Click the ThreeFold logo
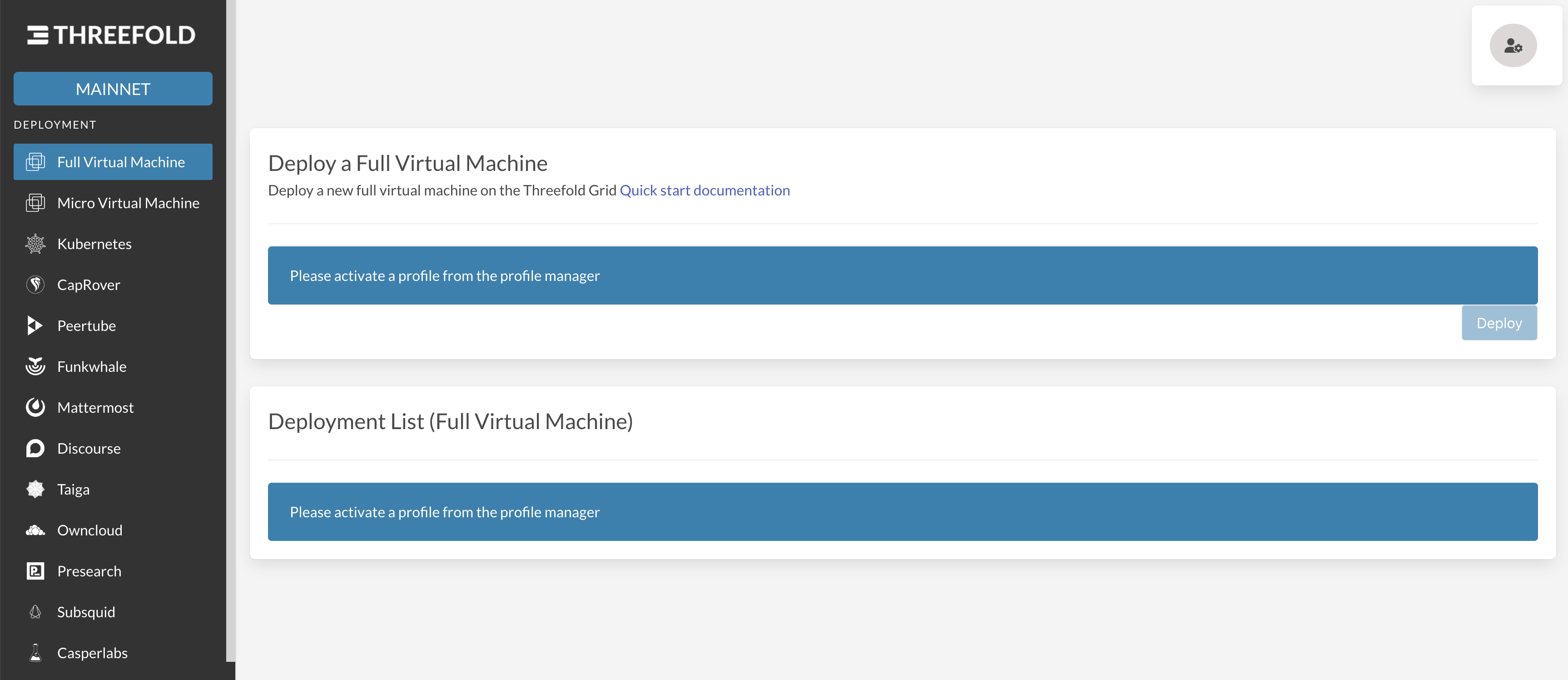 click(x=111, y=35)
